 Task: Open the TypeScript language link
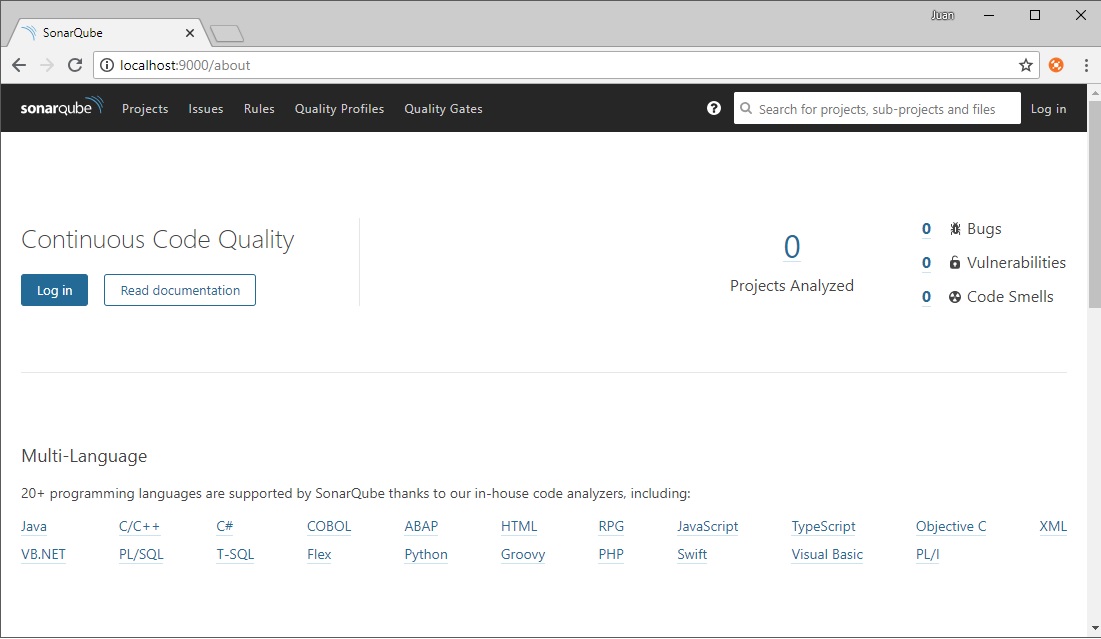(x=824, y=527)
